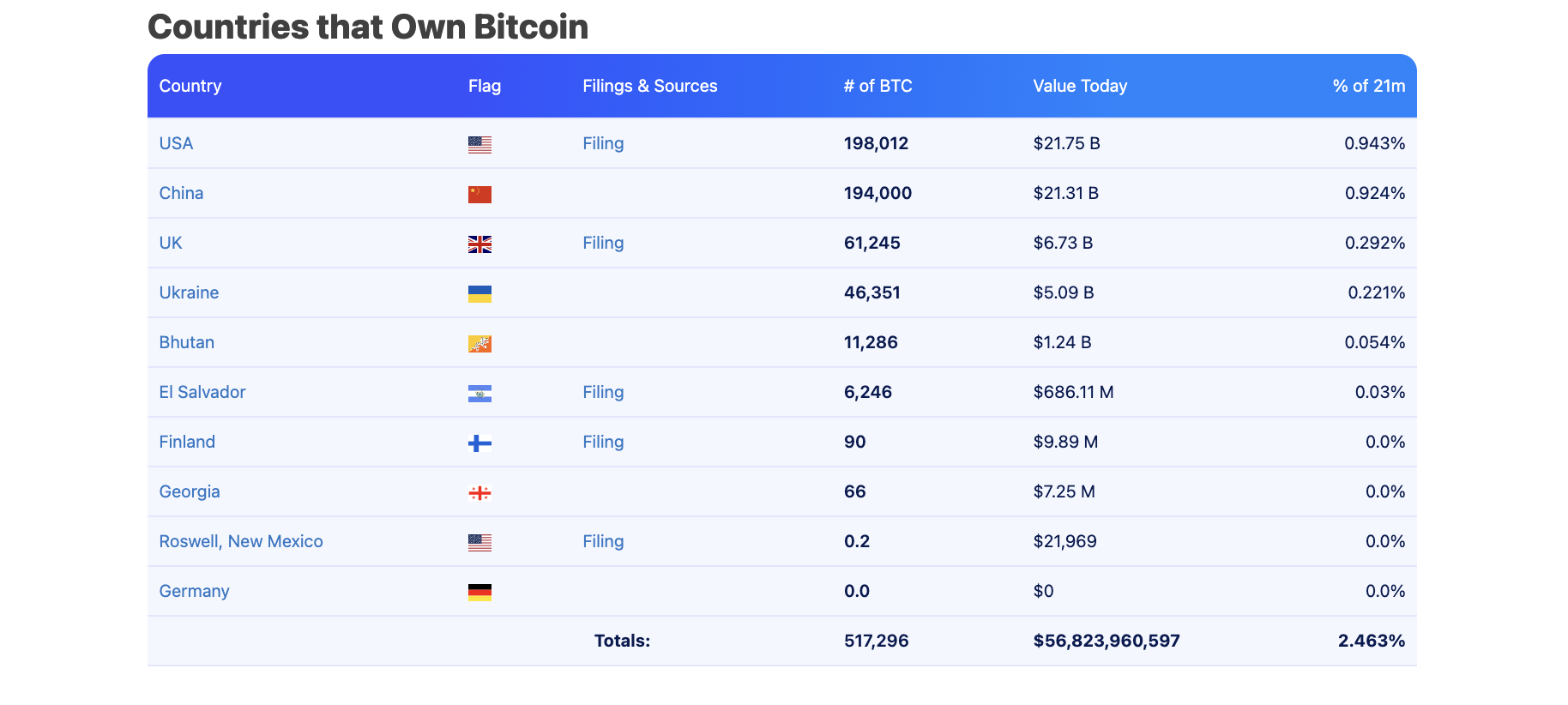This screenshot has height=705, width=1568.
Task: Click the USA flag icon
Action: [479, 145]
